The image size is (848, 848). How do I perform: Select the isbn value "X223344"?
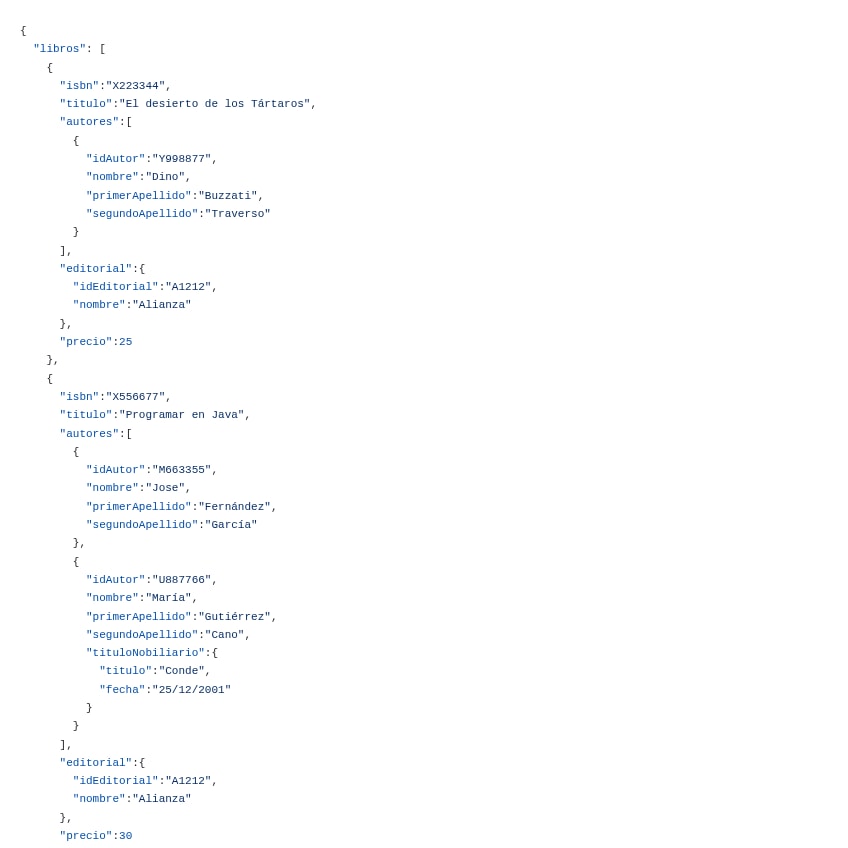135,85
